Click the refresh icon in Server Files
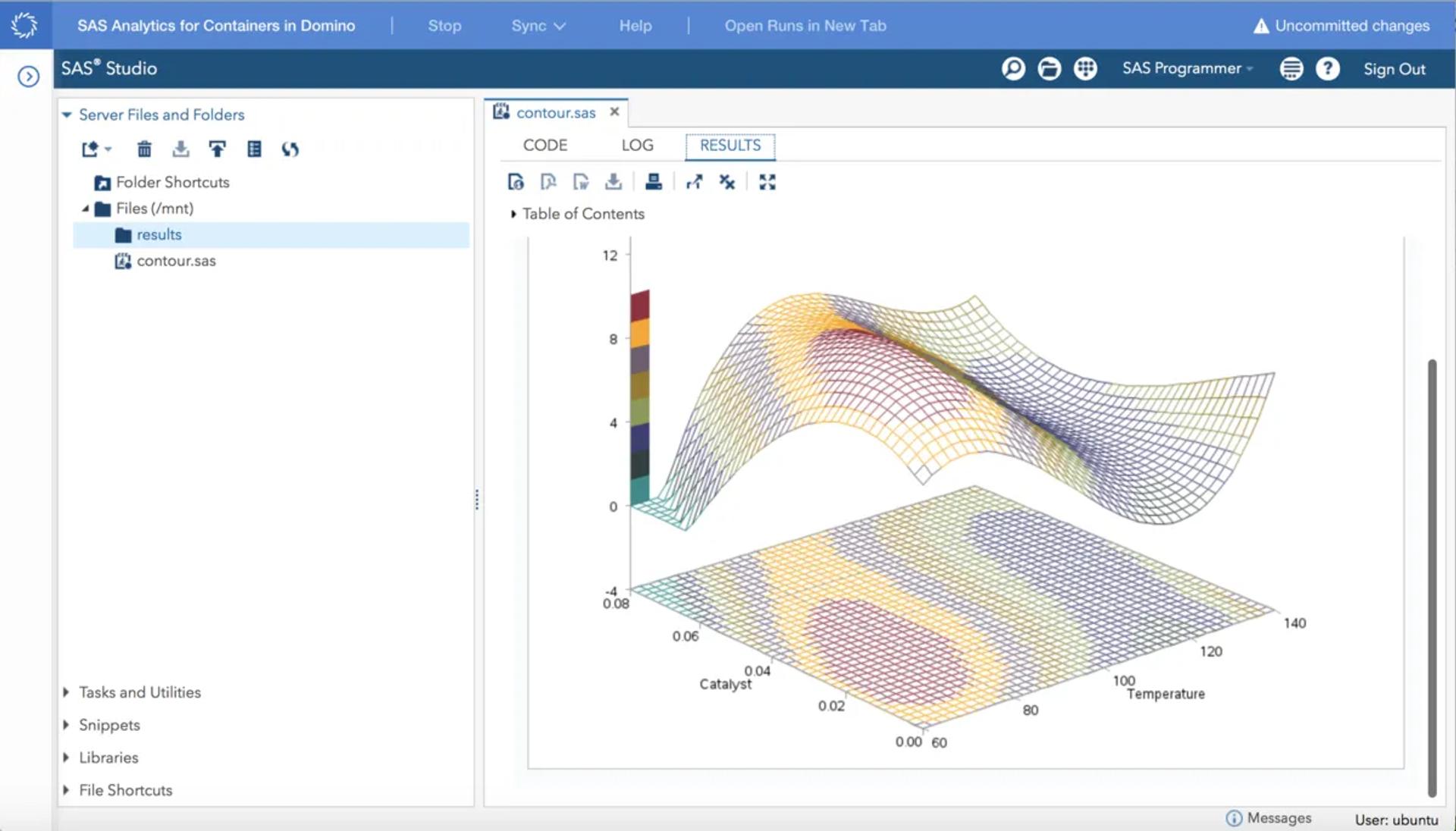The width and height of the screenshot is (1456, 831). click(x=290, y=149)
